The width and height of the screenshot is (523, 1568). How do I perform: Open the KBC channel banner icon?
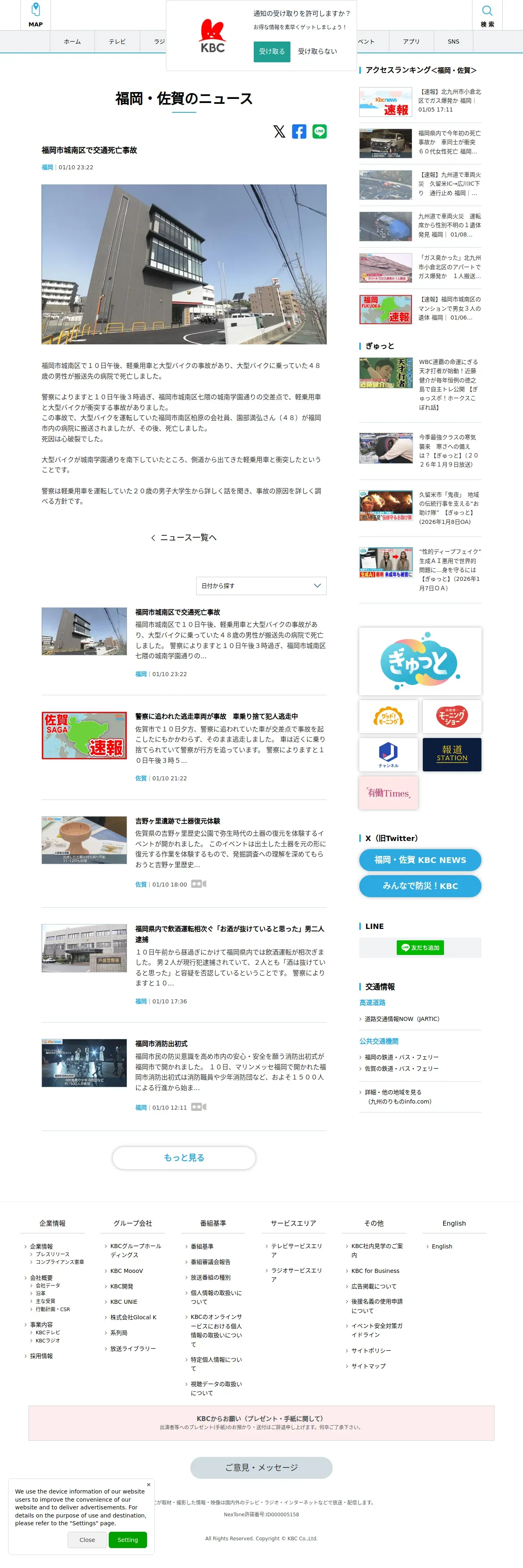coord(389,755)
